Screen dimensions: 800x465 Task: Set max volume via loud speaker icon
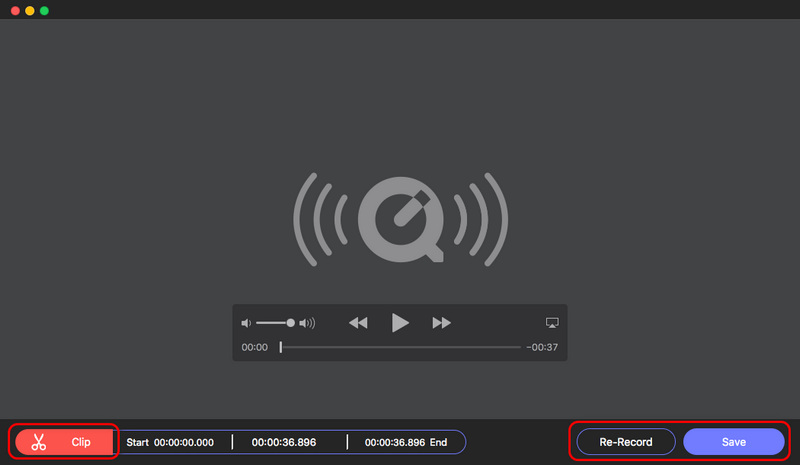(x=307, y=323)
